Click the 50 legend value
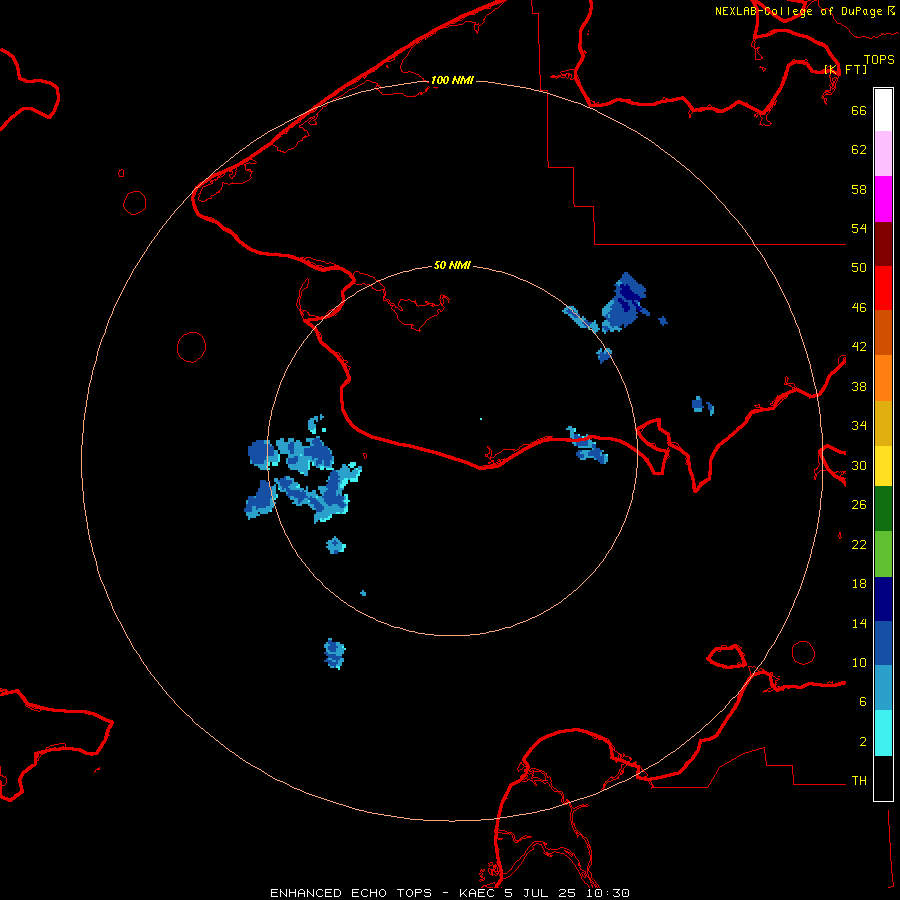 (x=859, y=268)
